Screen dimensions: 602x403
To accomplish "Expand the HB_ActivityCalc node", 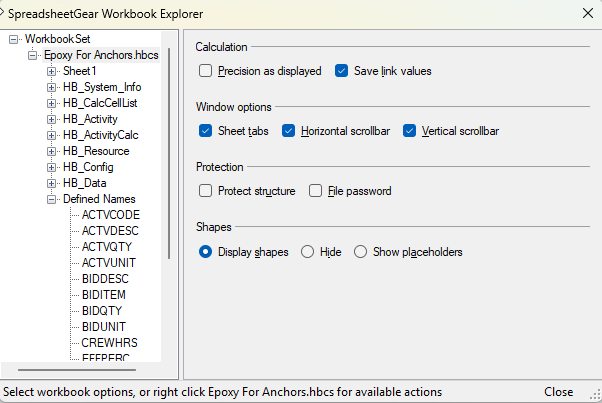I will 51,135.
